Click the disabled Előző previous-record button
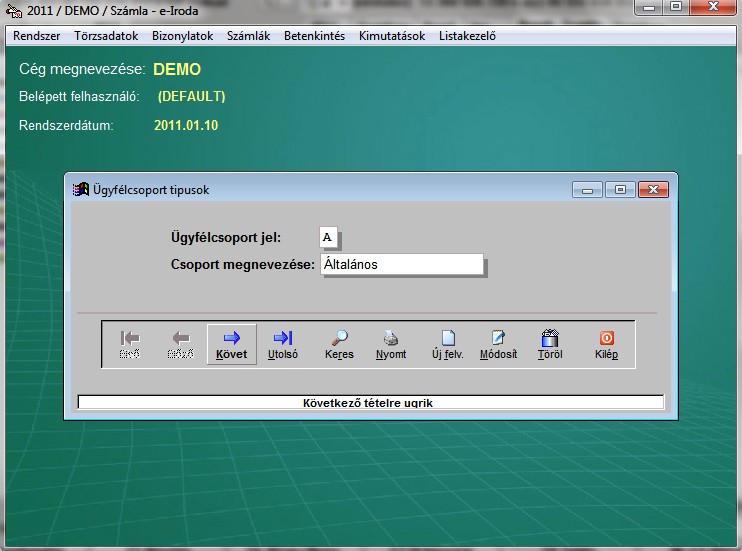742x551 pixels. click(180, 344)
